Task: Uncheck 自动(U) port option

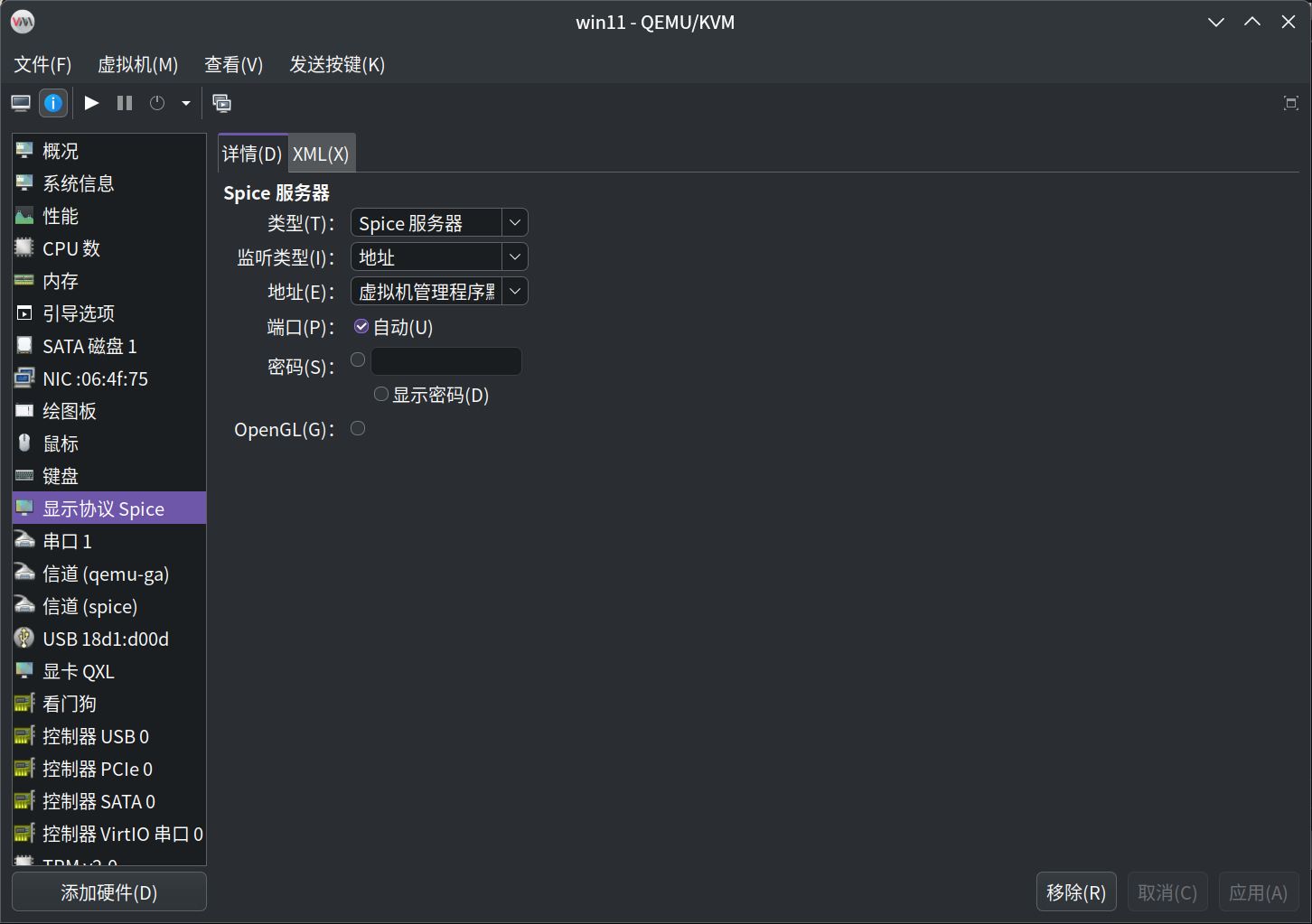Action: pos(361,326)
